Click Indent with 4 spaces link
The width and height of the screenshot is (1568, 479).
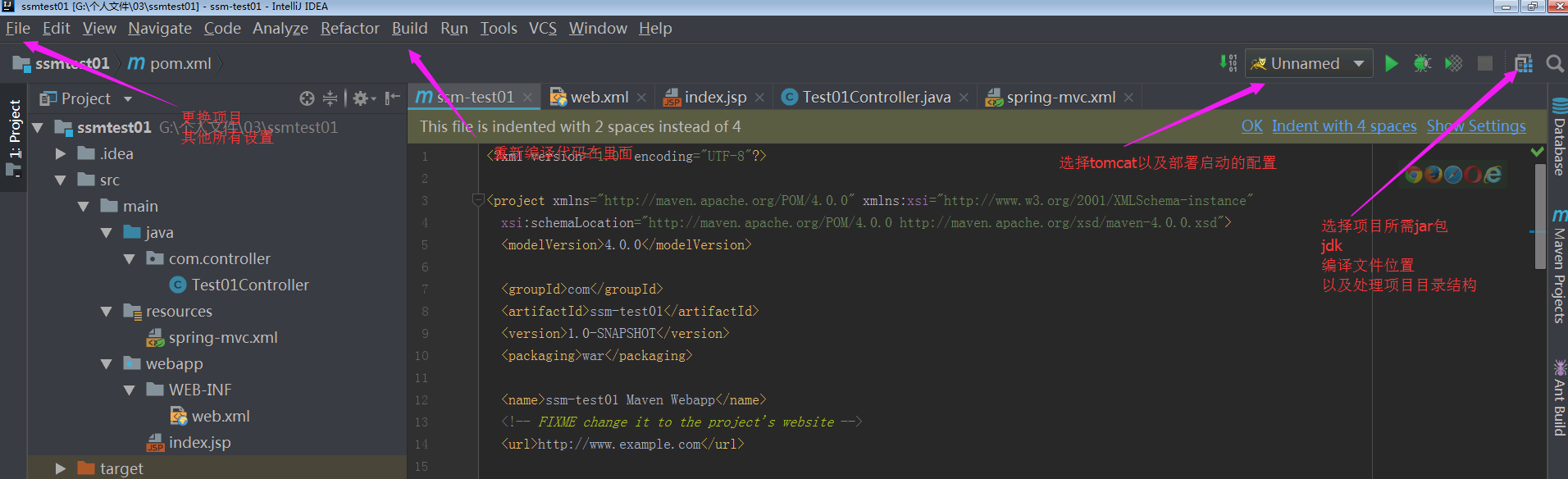1344,126
